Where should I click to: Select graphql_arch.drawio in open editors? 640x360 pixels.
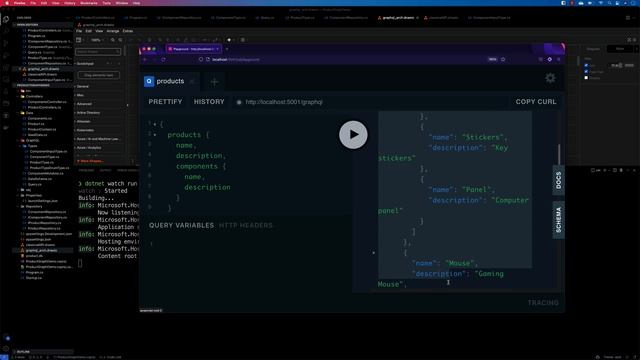[x=43, y=69]
